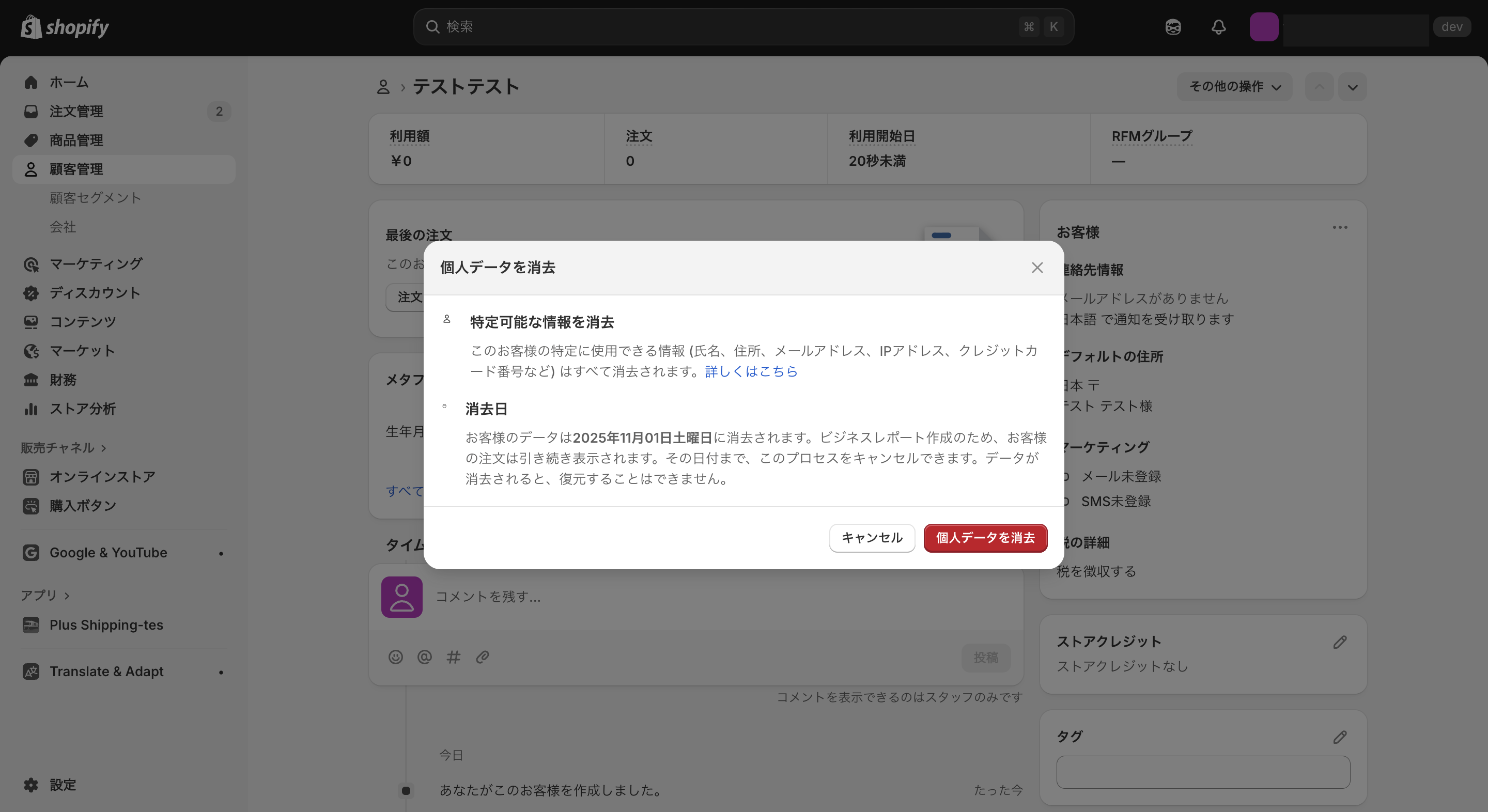Click the attachment link icon
1488x812 pixels.
click(x=483, y=657)
